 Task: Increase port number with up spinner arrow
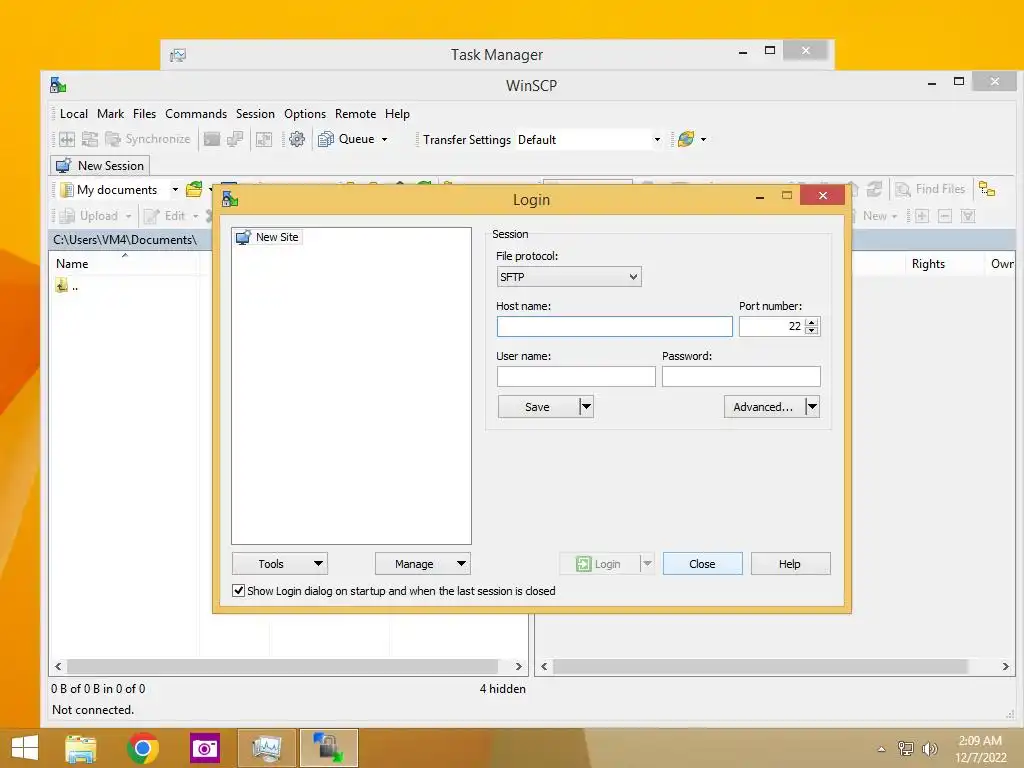click(x=812, y=322)
